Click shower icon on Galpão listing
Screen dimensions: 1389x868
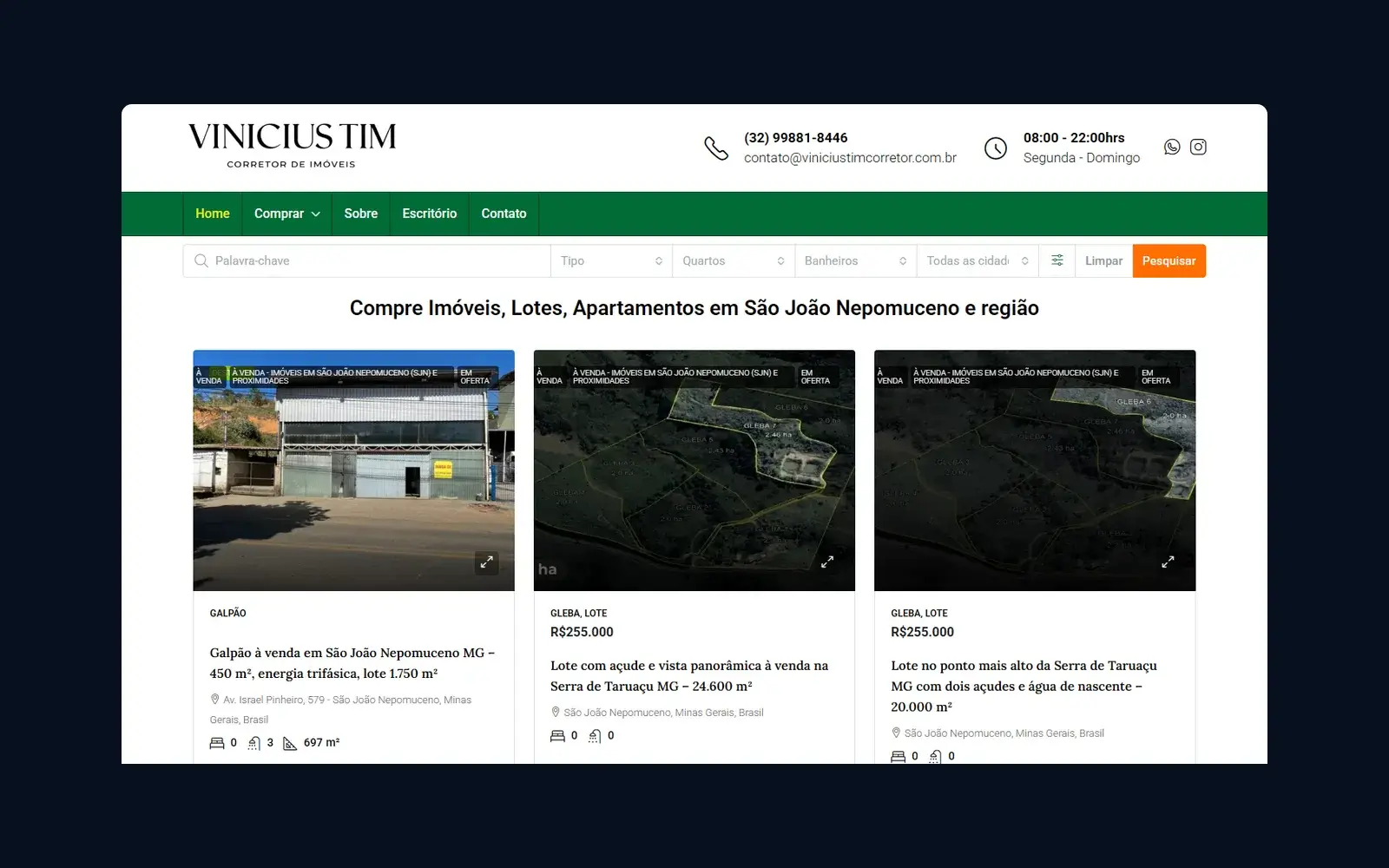coord(254,743)
